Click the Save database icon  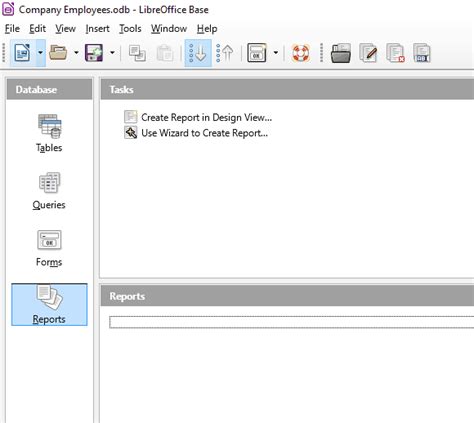pos(94,53)
